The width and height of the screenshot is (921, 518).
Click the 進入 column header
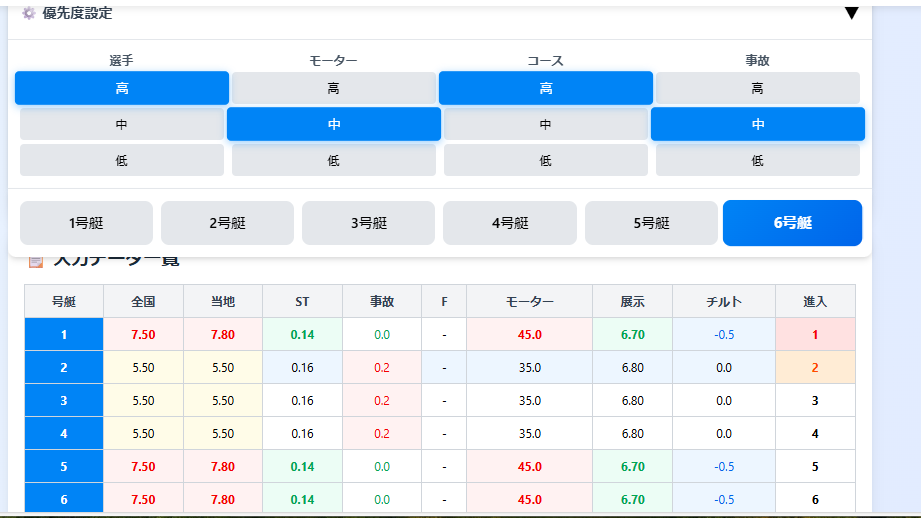tap(815, 301)
